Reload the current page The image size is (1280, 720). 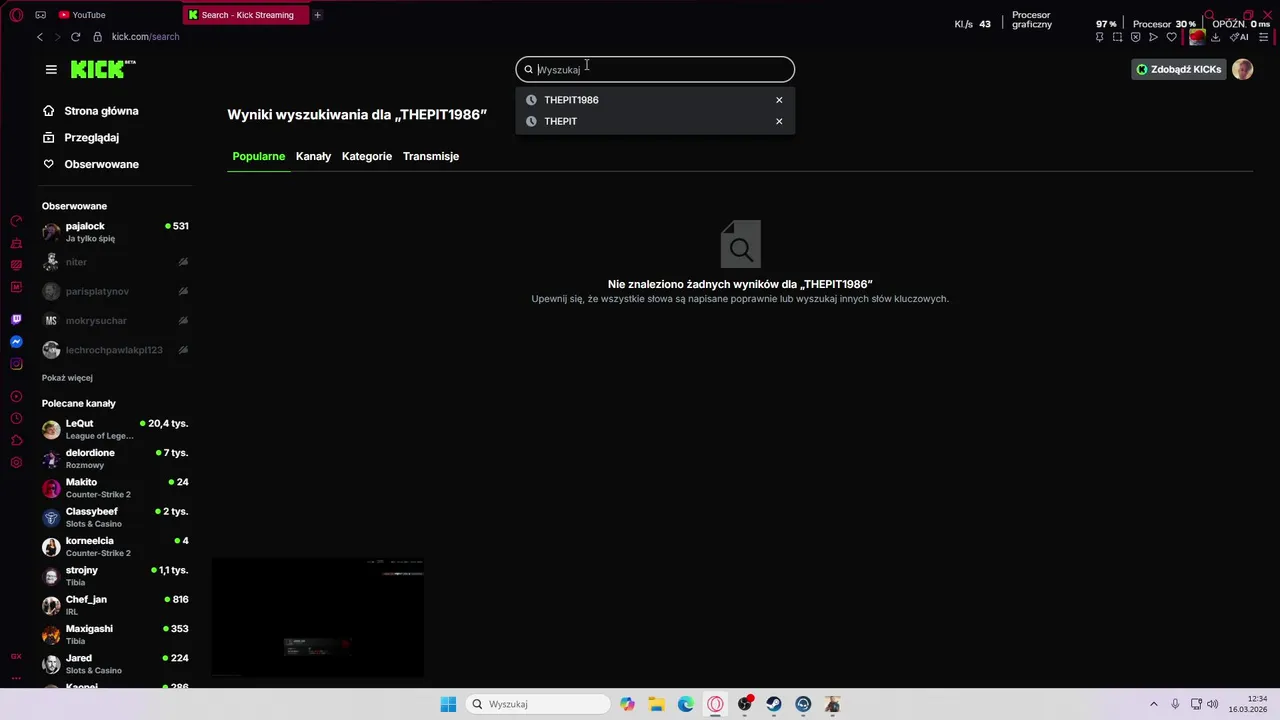tap(75, 37)
